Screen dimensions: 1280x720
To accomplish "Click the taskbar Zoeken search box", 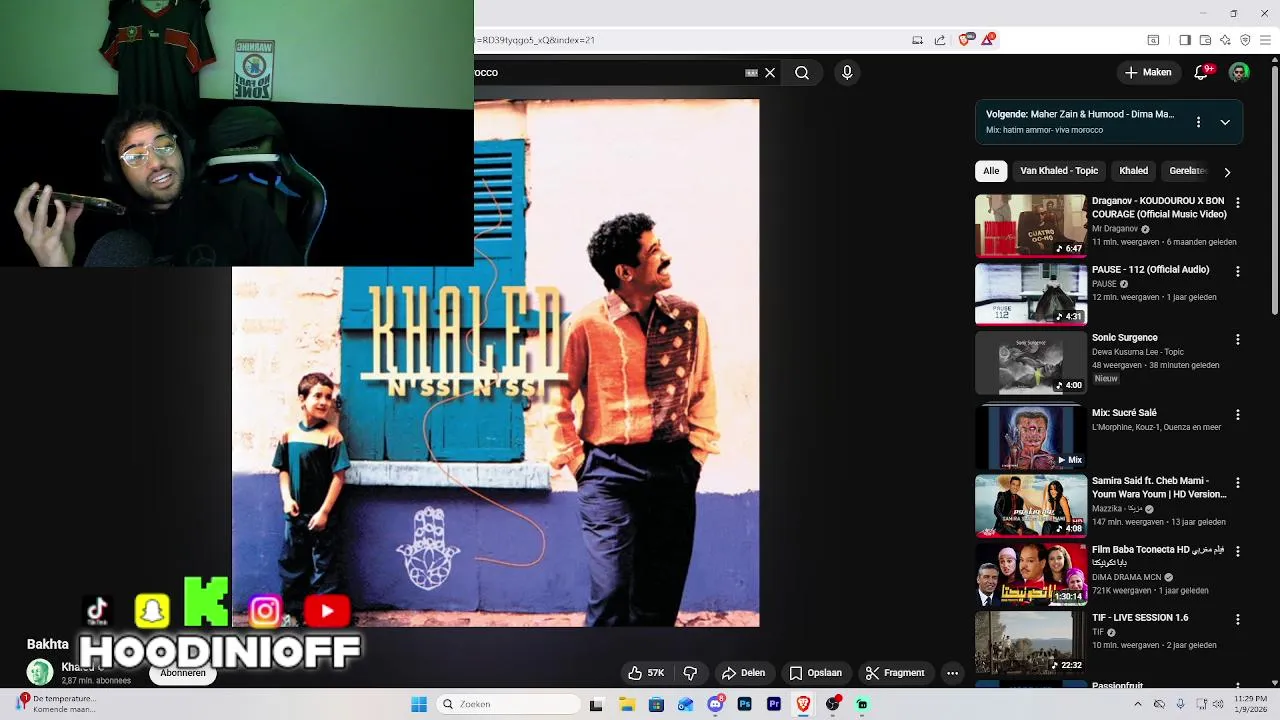I will (x=506, y=704).
